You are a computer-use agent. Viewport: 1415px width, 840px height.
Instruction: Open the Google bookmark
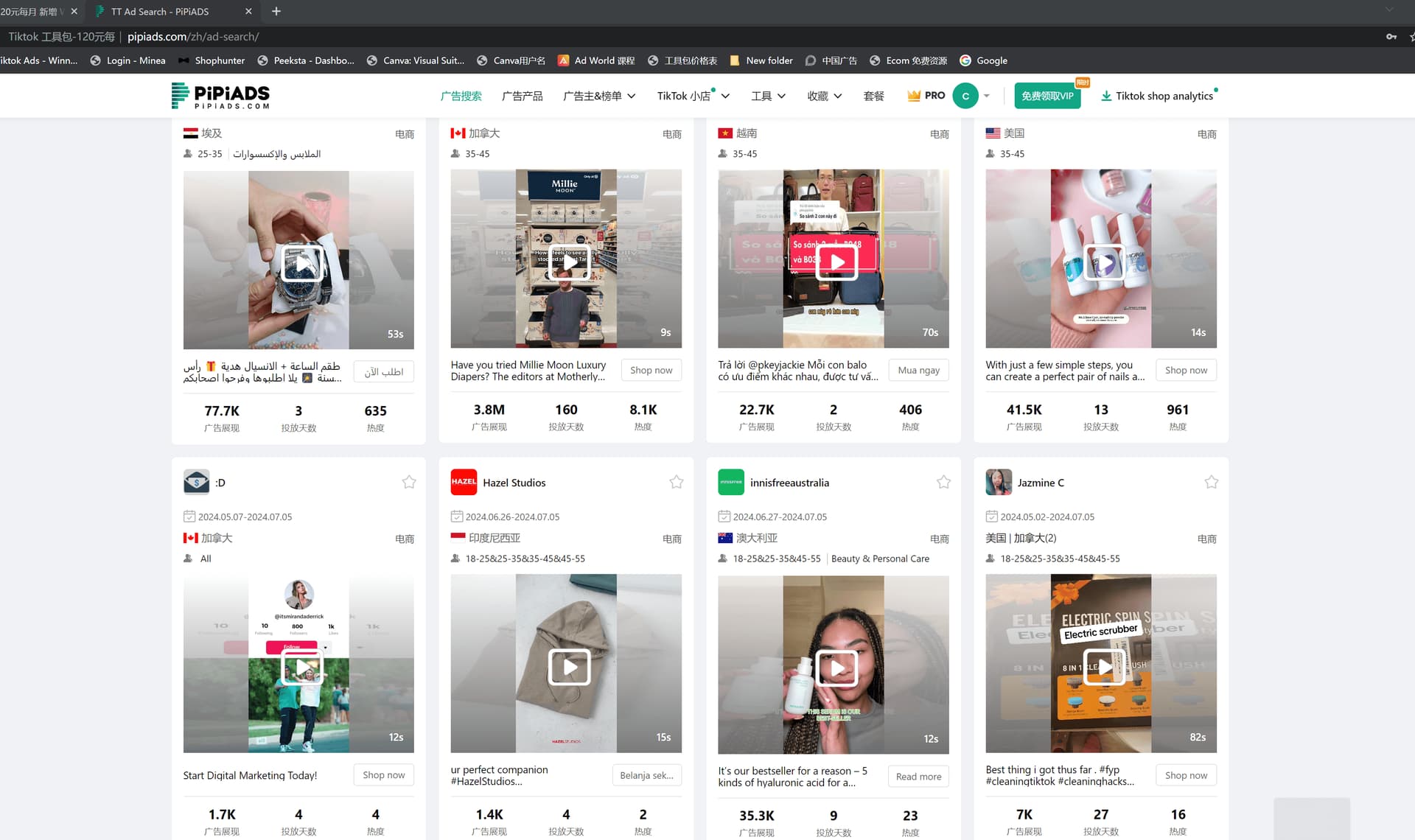click(x=983, y=60)
